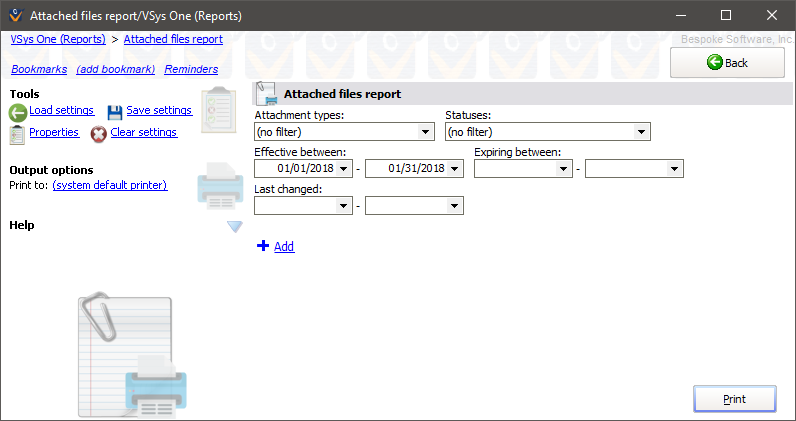Go to VSys One (Reports) breadcrumb
The image size is (796, 421).
point(59,39)
